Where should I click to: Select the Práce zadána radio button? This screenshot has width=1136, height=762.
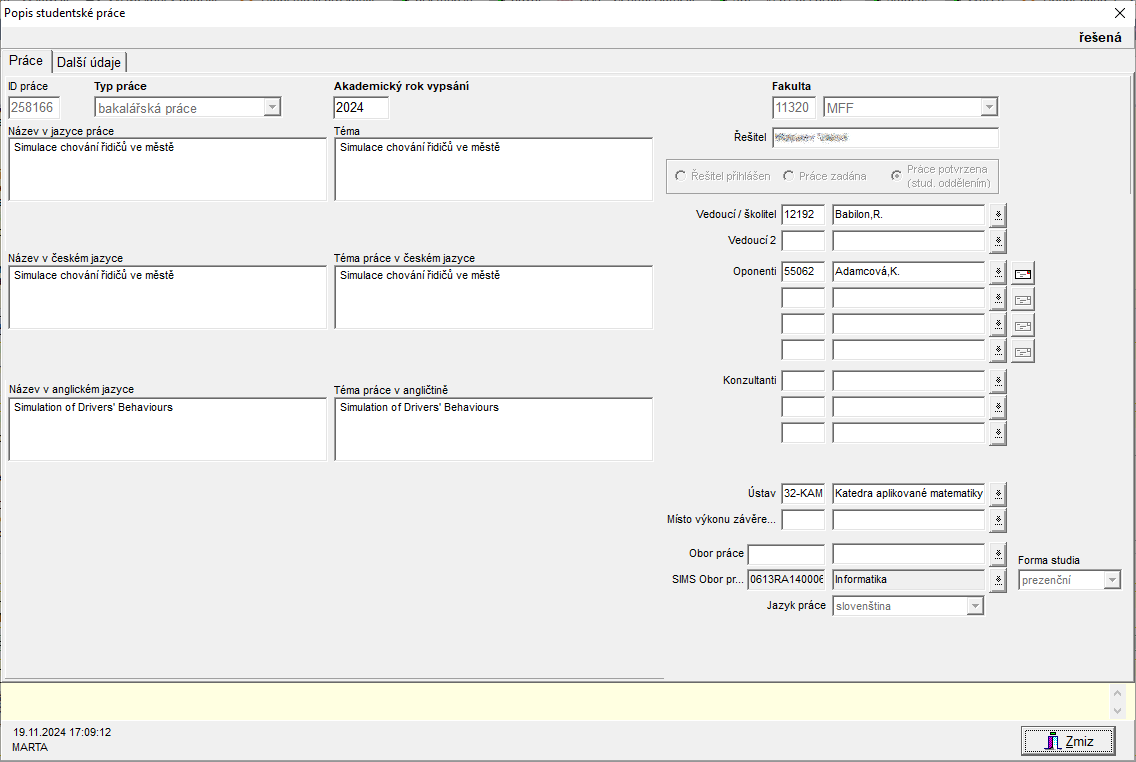[789, 176]
